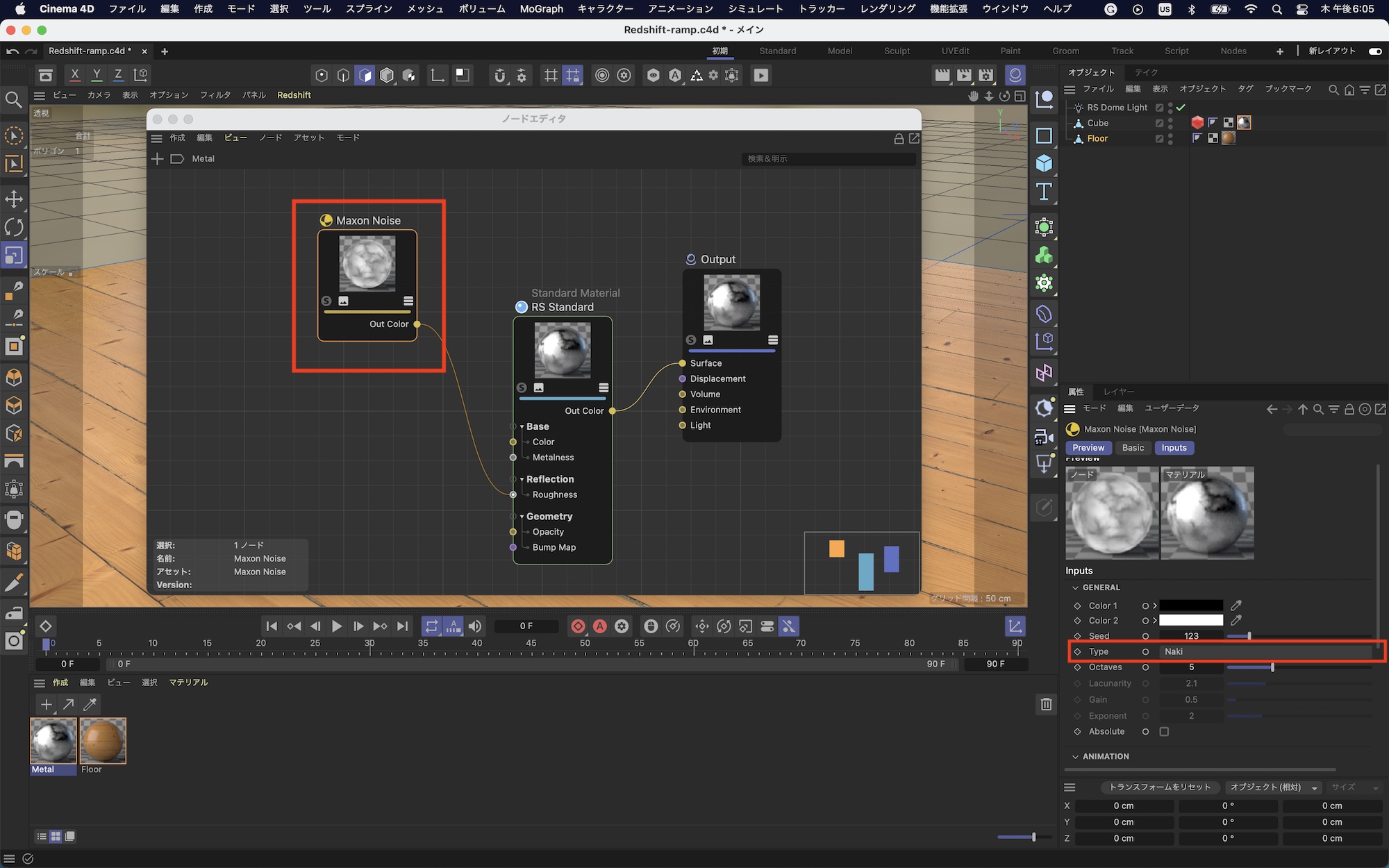Toggle the new layout switch
Image resolution: width=1389 pixels, height=868 pixels.
pos(1374,51)
